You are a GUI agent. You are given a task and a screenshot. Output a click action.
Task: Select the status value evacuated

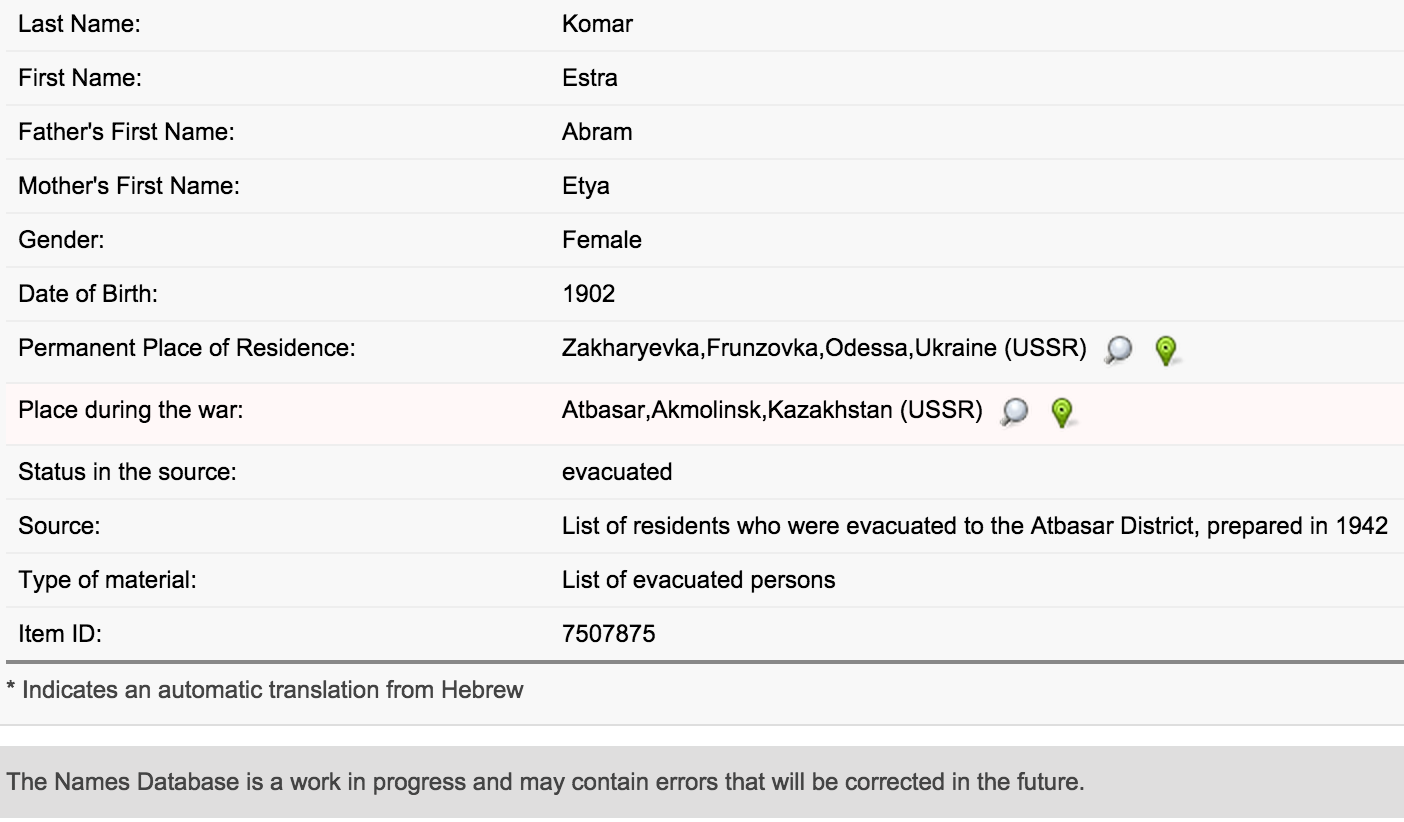point(617,472)
